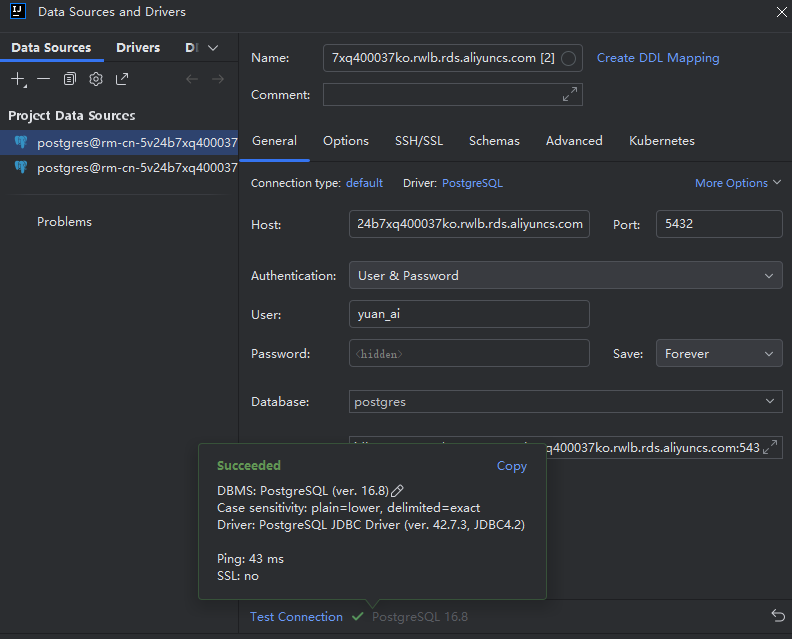The height and width of the screenshot is (639, 792).
Task: Click Copy in the Succeeded popup
Action: (x=512, y=466)
